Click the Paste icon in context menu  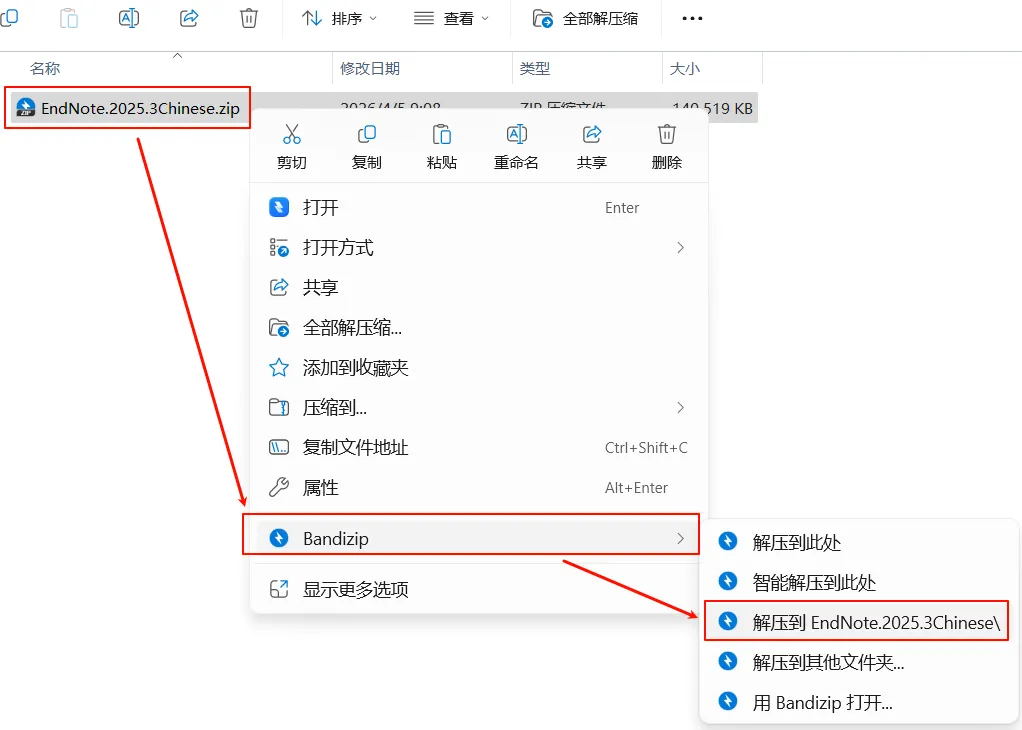(441, 135)
